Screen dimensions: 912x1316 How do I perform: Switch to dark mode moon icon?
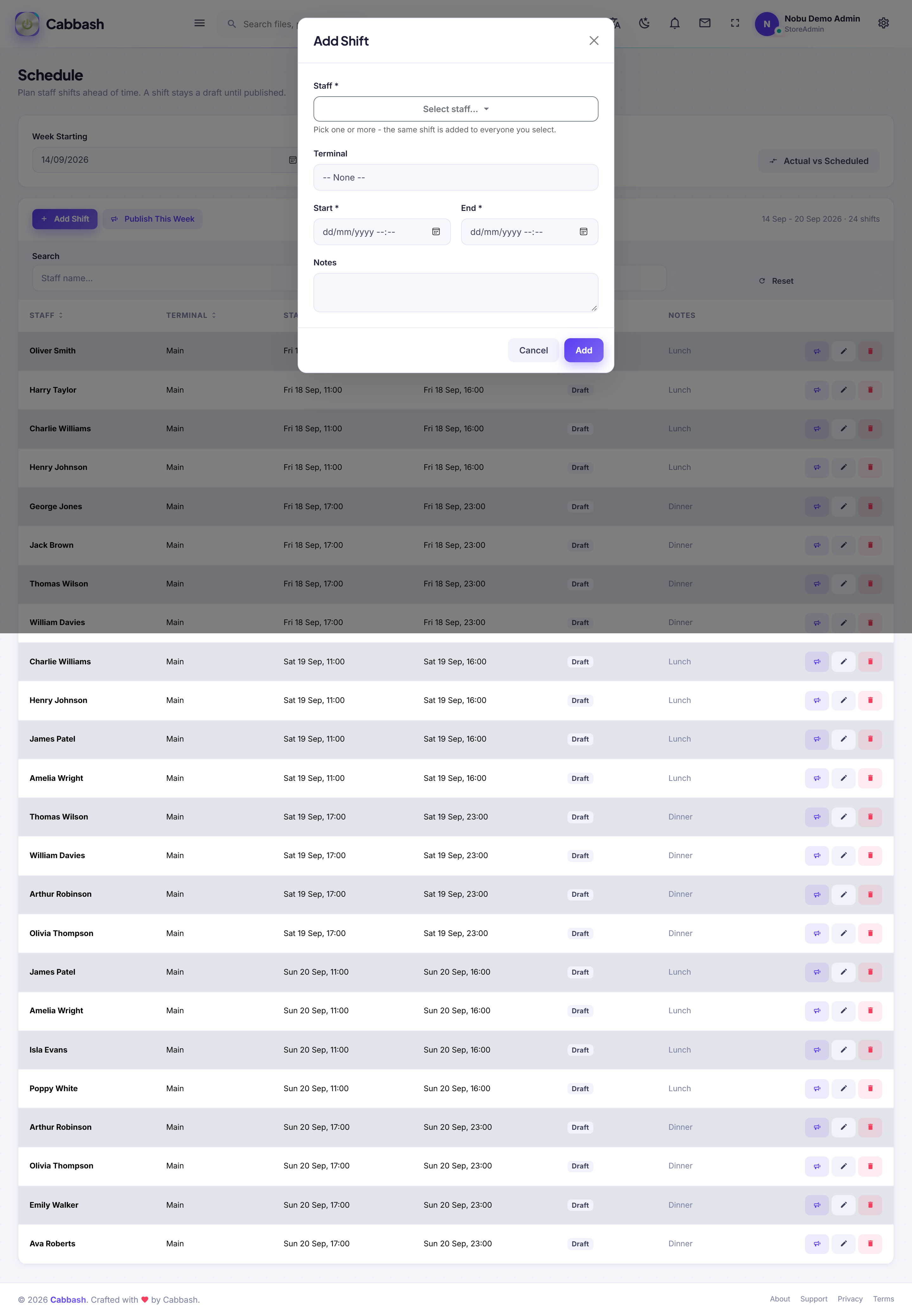[x=644, y=23]
